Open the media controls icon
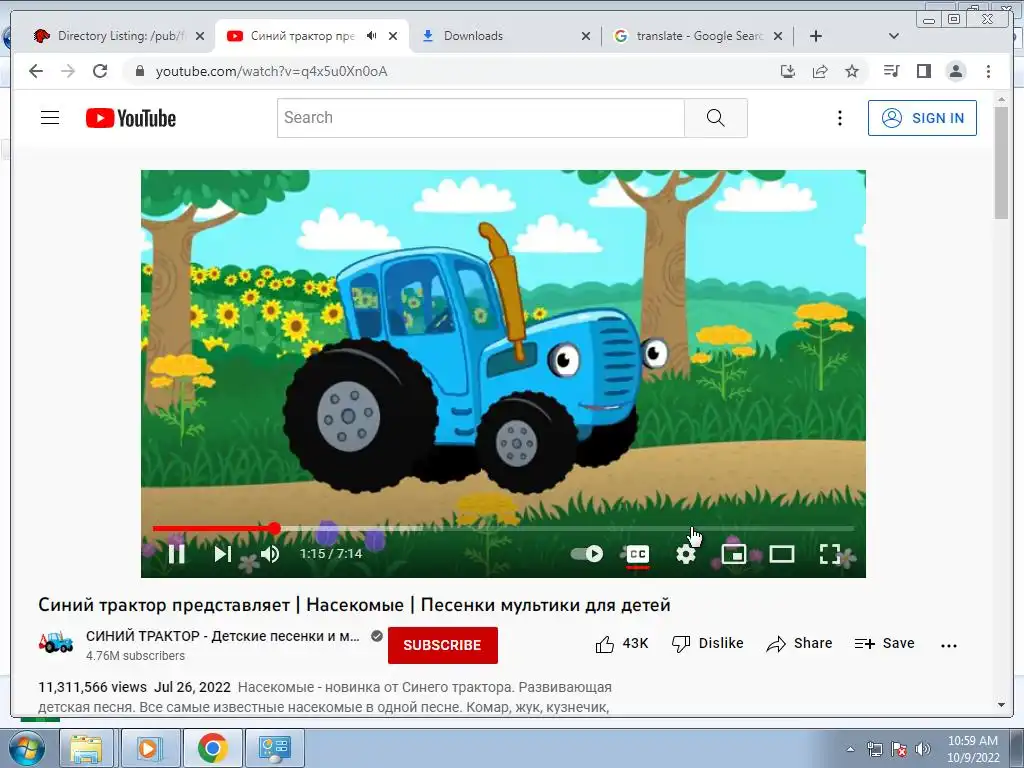The image size is (1024, 768). click(x=891, y=71)
